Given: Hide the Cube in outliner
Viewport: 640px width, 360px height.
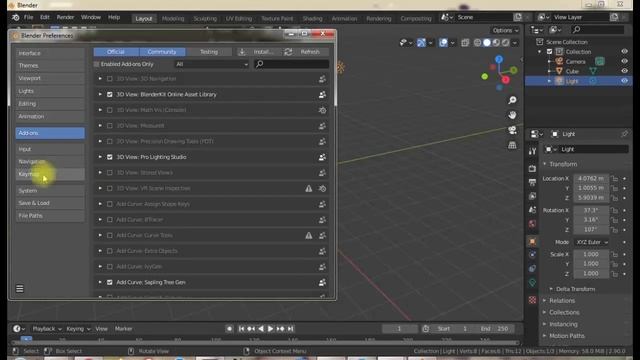Looking at the screenshot, I should [624, 71].
